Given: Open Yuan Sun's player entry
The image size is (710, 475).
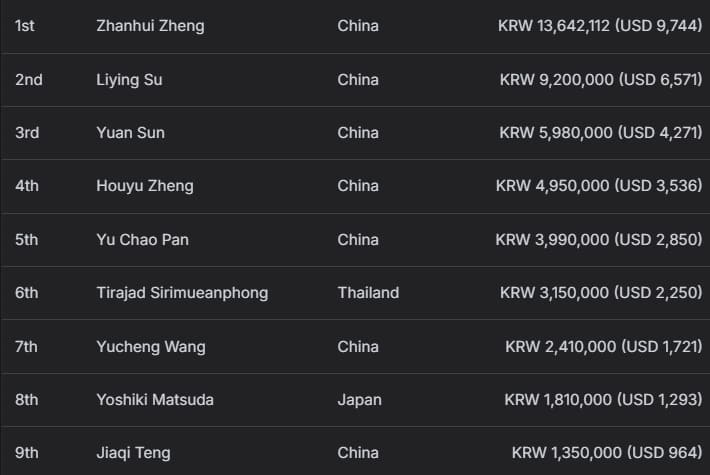Looking at the screenshot, I should point(130,133).
